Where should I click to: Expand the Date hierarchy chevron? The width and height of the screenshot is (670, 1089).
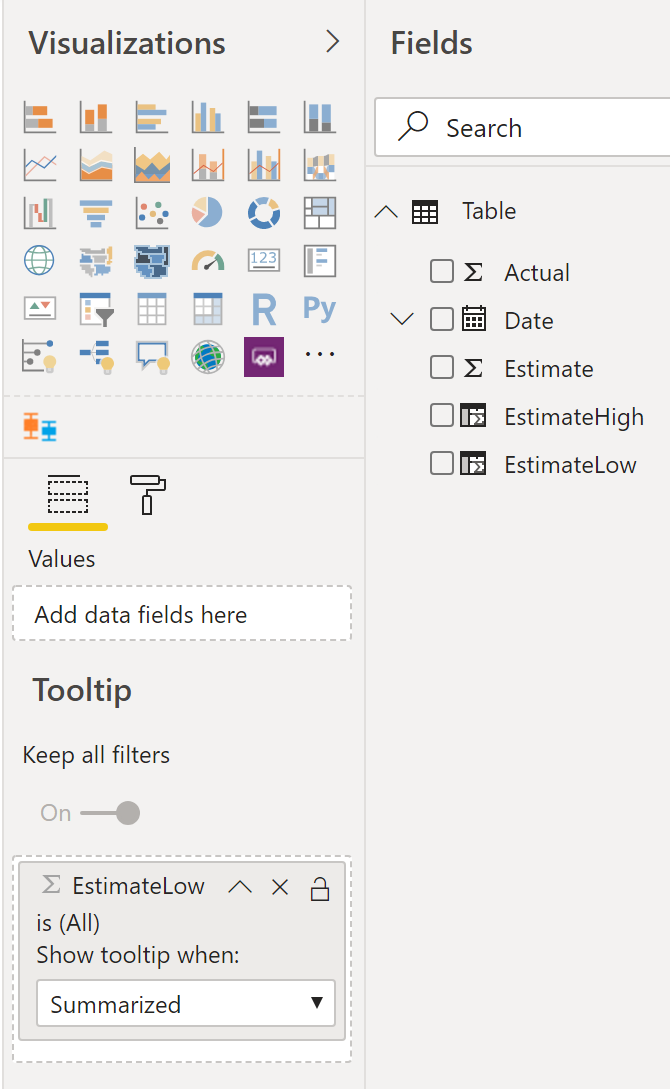(402, 319)
